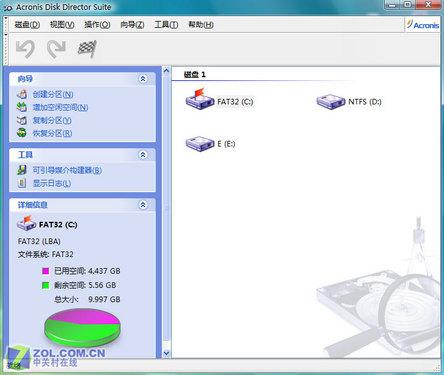Collapse the 详细信息 panel chevron
Image resolution: width=444 pixels, height=375 pixels.
(143, 205)
